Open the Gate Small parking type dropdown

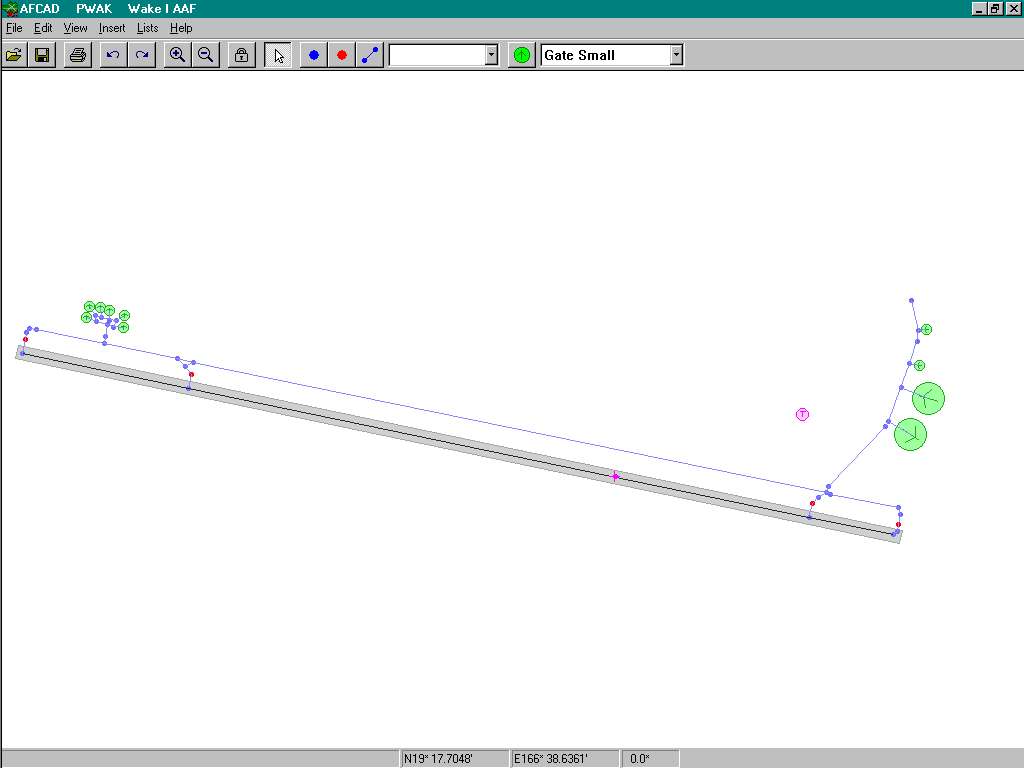point(676,55)
